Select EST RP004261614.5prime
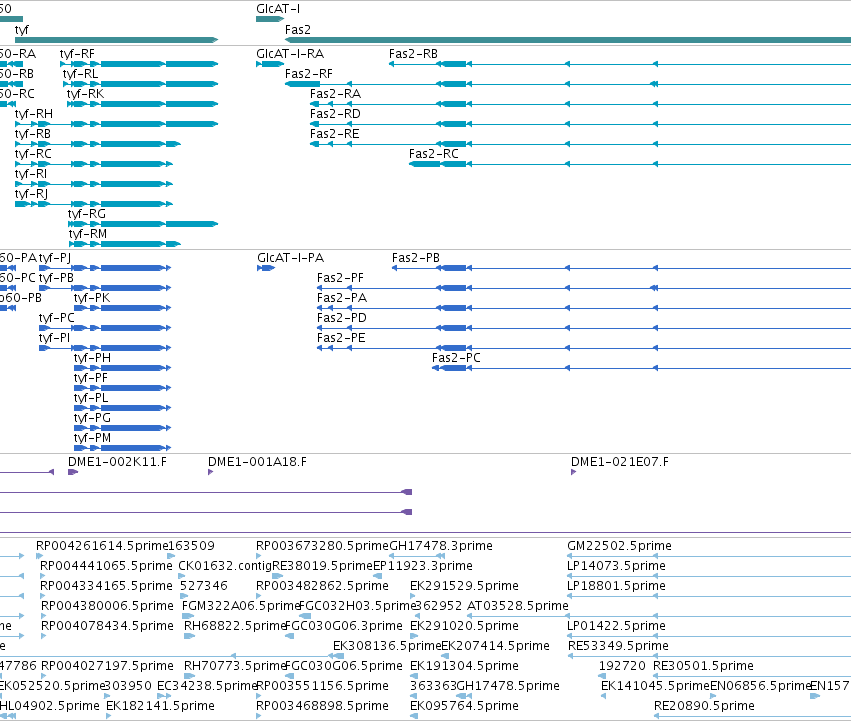This screenshot has width=851, height=721. [39, 556]
